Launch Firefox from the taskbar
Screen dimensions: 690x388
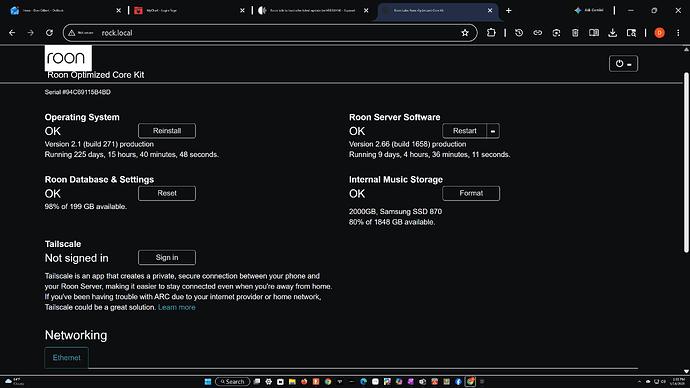pos(304,381)
